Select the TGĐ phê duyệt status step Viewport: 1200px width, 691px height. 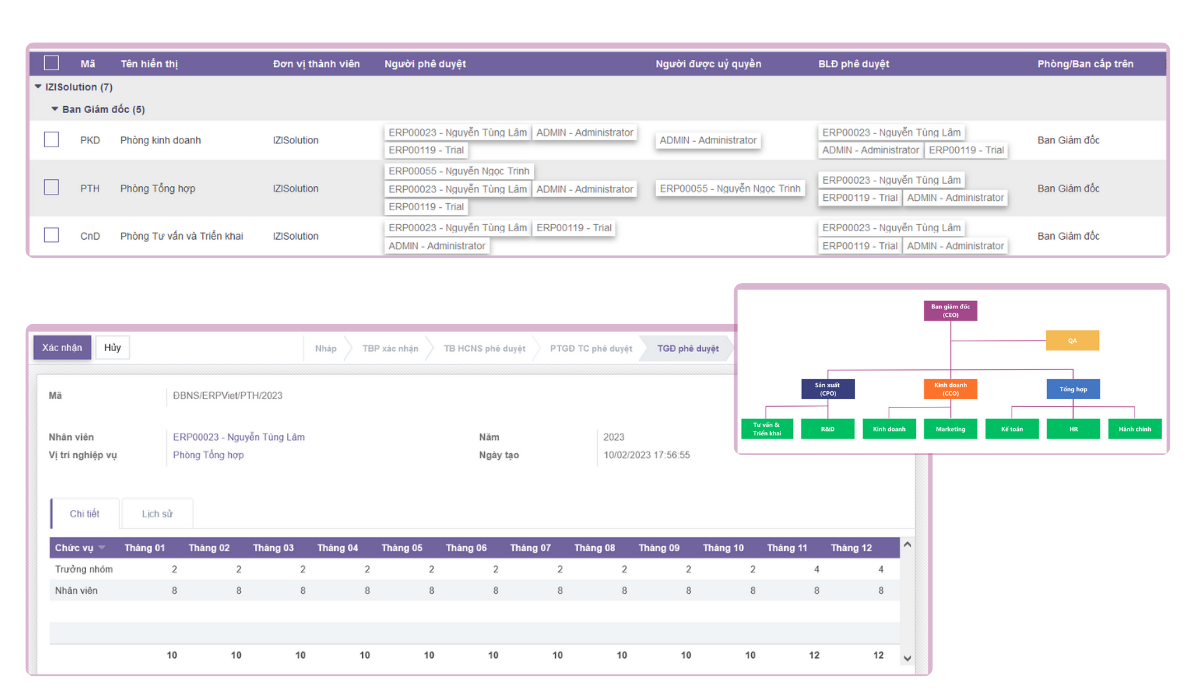(687, 349)
